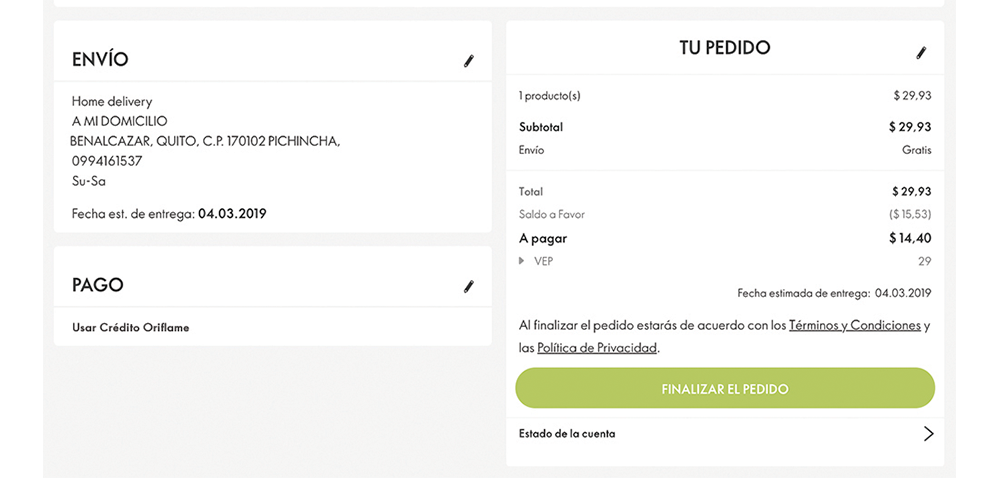Select the Estado de la cuenta label
The image size is (1000, 478).
[x=567, y=434]
